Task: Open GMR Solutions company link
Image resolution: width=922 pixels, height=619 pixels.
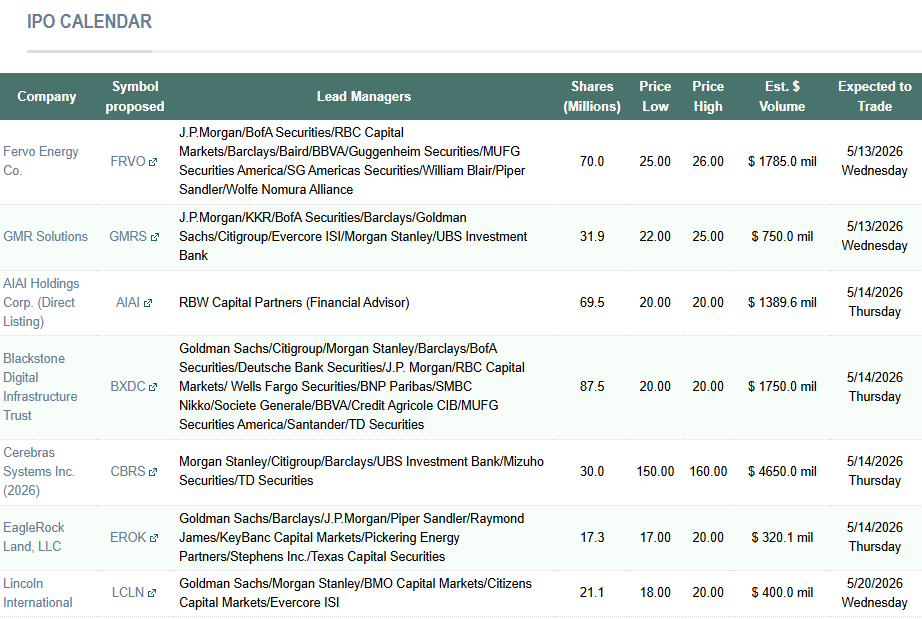Action: tap(45, 236)
